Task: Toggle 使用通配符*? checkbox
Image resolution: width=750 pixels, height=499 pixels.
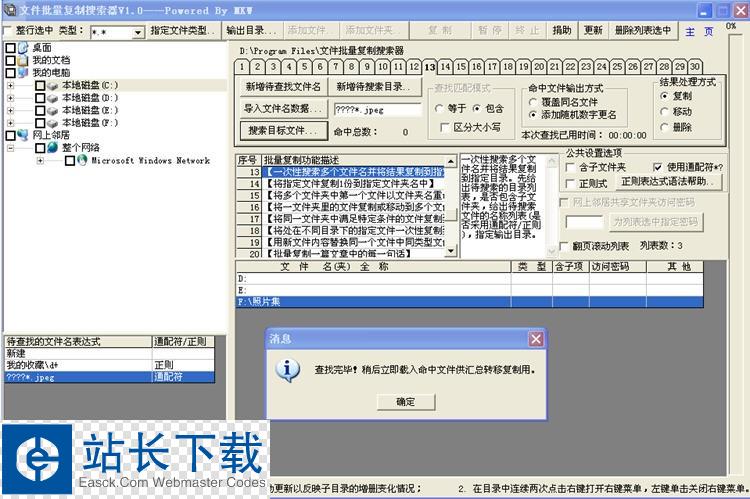Action: tap(658, 167)
